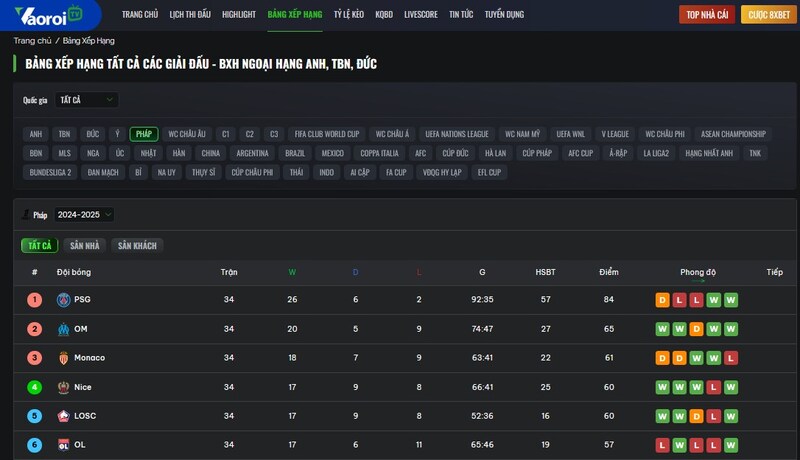Open Trang chủ in navigation bar
Image resolution: width=800 pixels, height=460 pixels.
pyautogui.click(x=140, y=15)
